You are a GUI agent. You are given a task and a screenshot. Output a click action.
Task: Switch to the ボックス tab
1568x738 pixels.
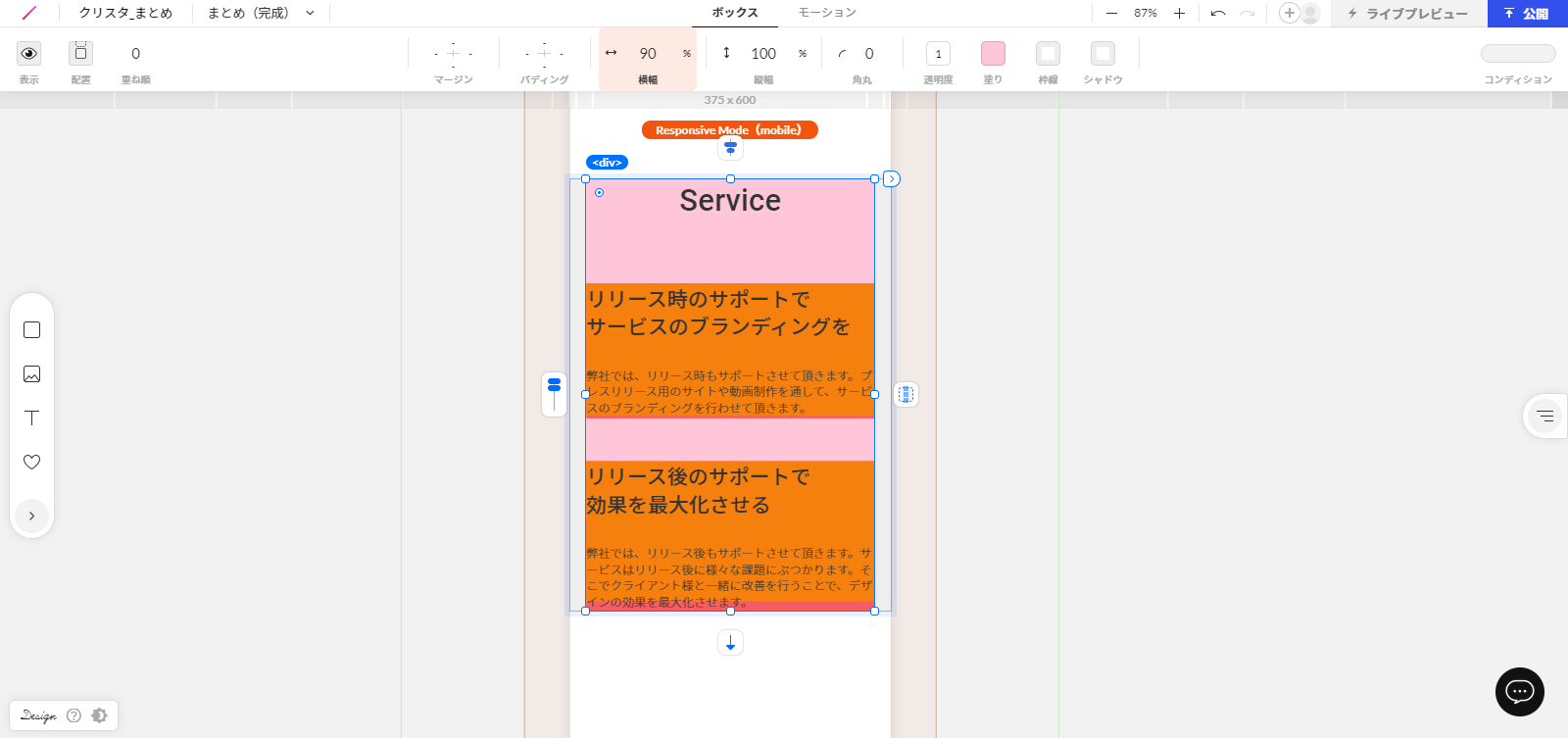[735, 13]
